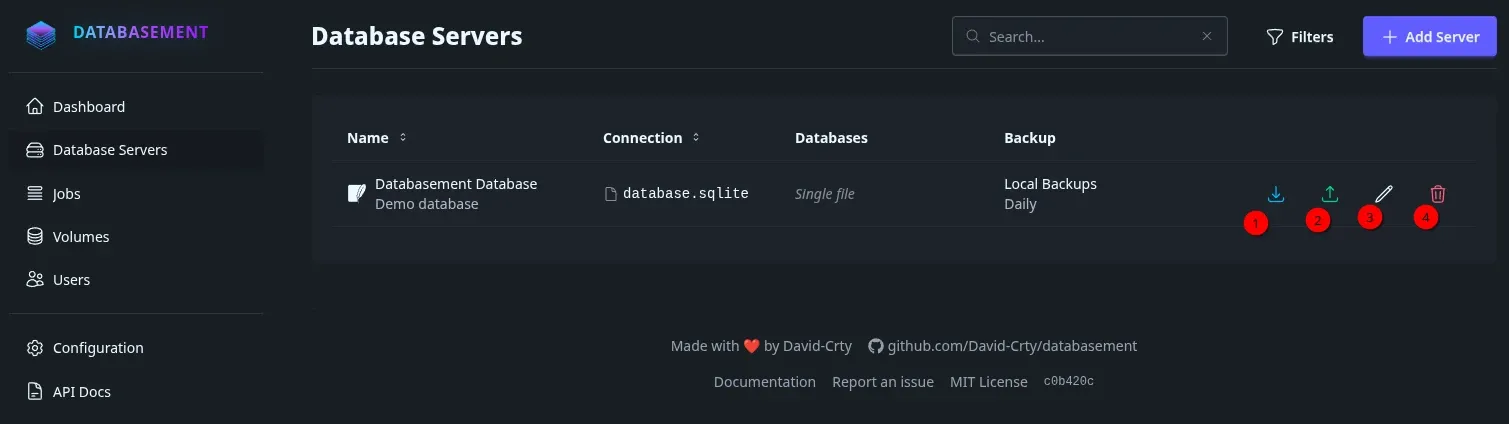The height and width of the screenshot is (424, 1509).
Task: Click the Databasement logo icon
Action: tap(42, 34)
